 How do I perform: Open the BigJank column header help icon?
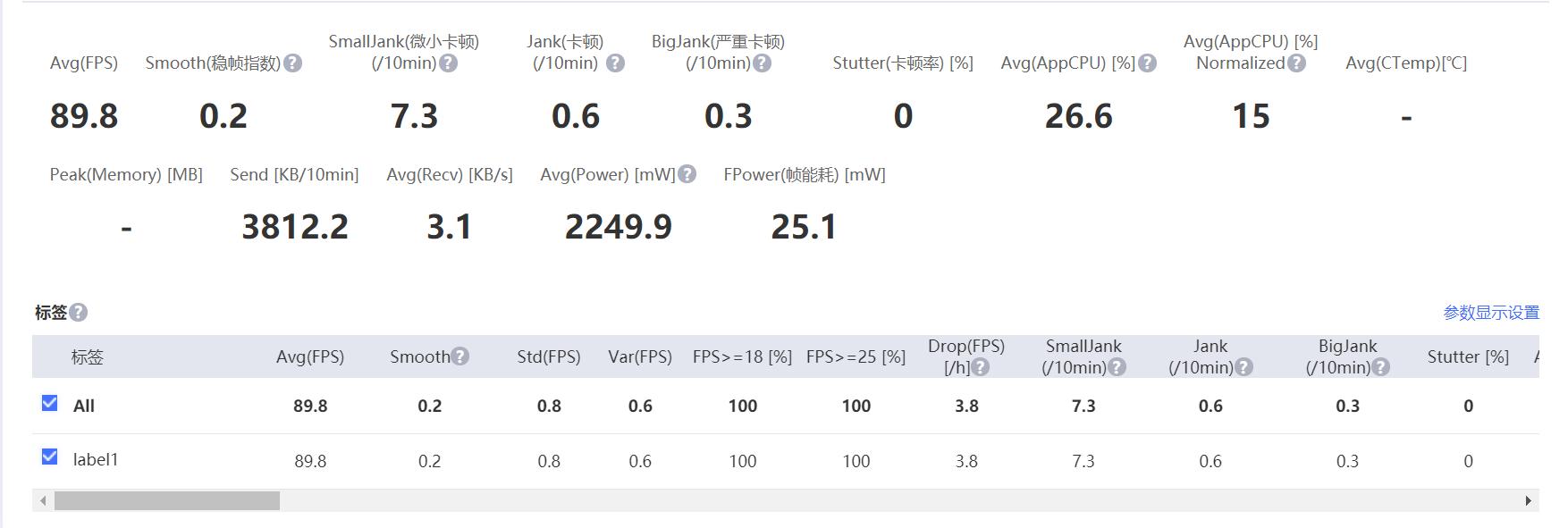(x=1382, y=366)
